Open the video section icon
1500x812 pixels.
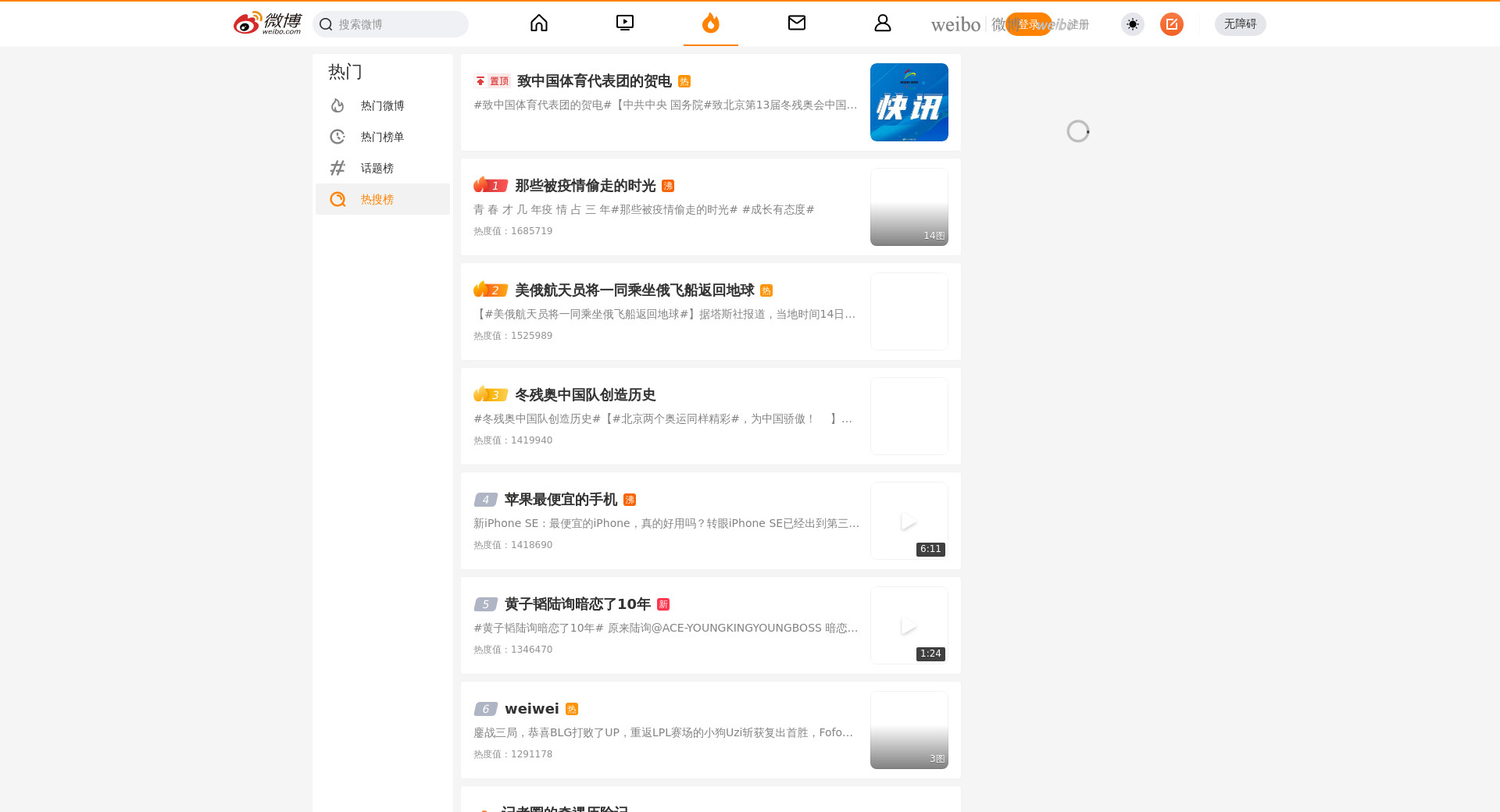click(625, 23)
